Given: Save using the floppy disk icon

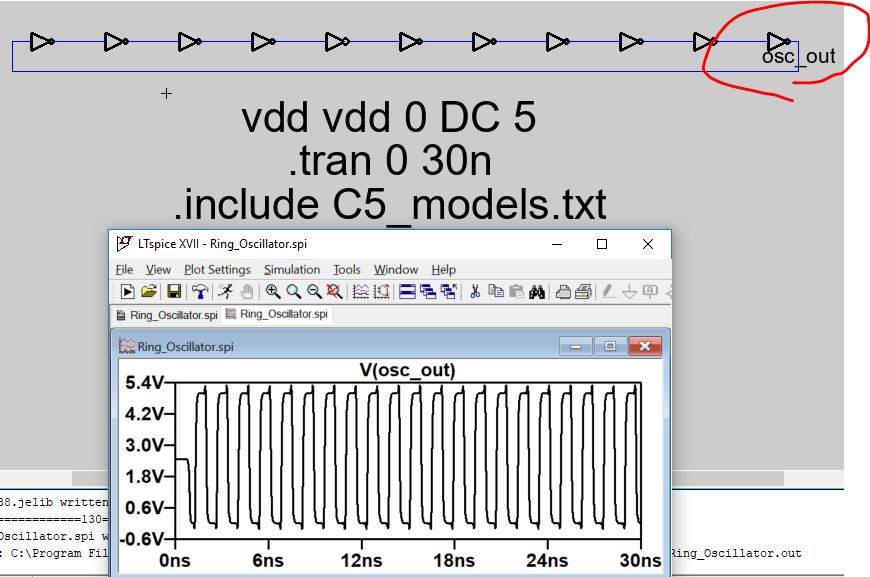Looking at the screenshot, I should pos(174,292).
